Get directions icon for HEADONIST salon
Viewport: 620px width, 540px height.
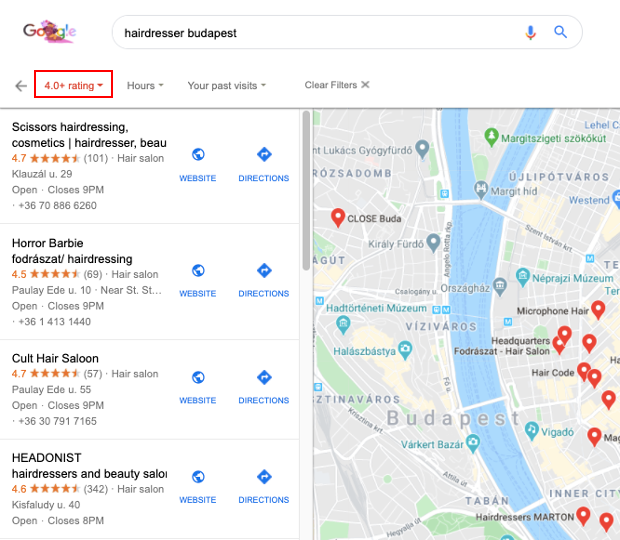coord(264,477)
